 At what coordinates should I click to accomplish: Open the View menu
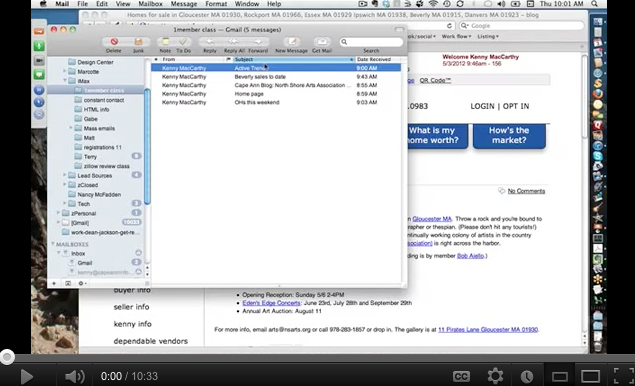pos(123,4)
